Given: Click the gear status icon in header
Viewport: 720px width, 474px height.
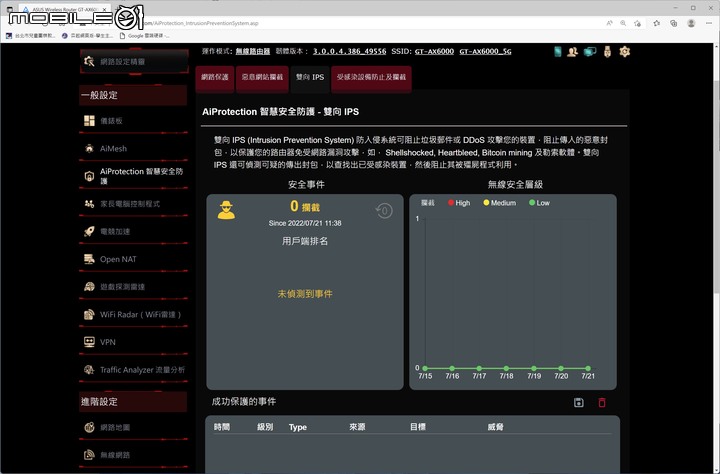Looking at the screenshot, I should (624, 51).
